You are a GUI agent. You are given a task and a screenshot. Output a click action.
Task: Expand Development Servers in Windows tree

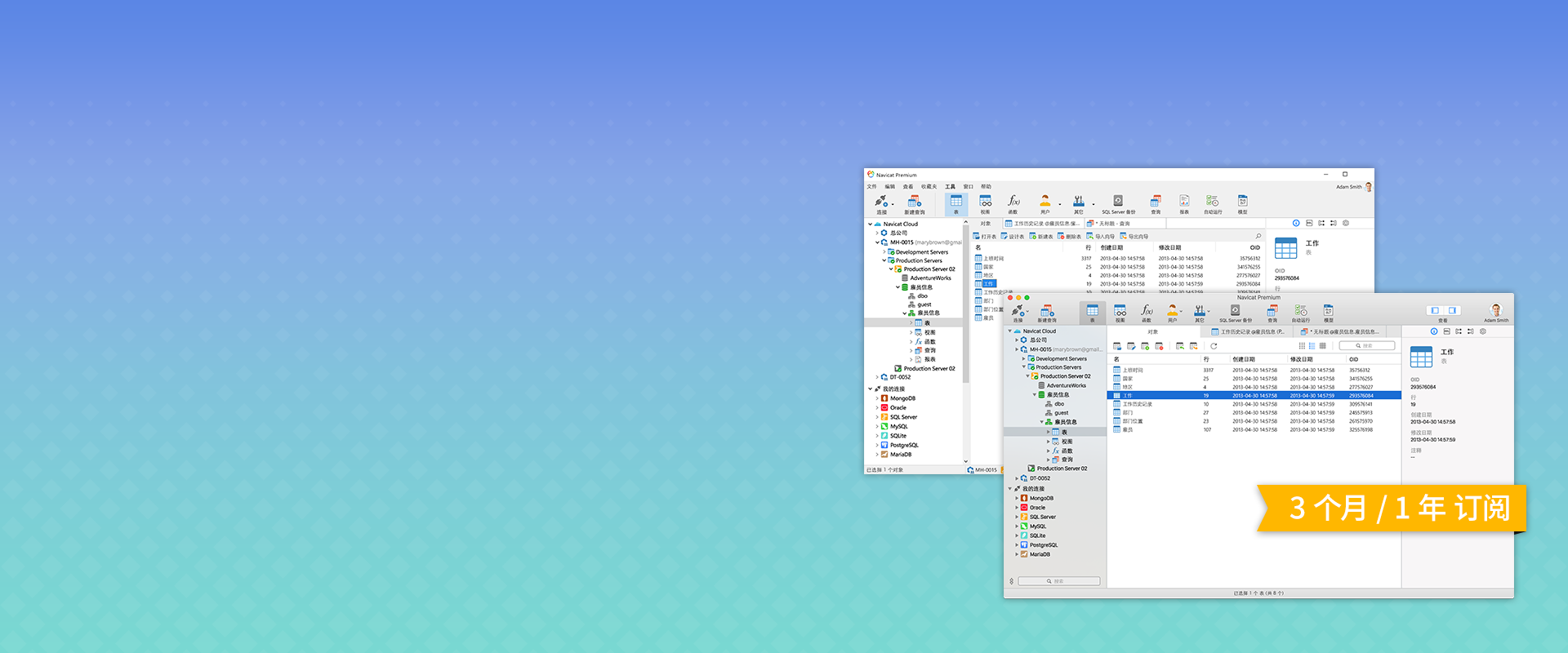[x=884, y=252]
